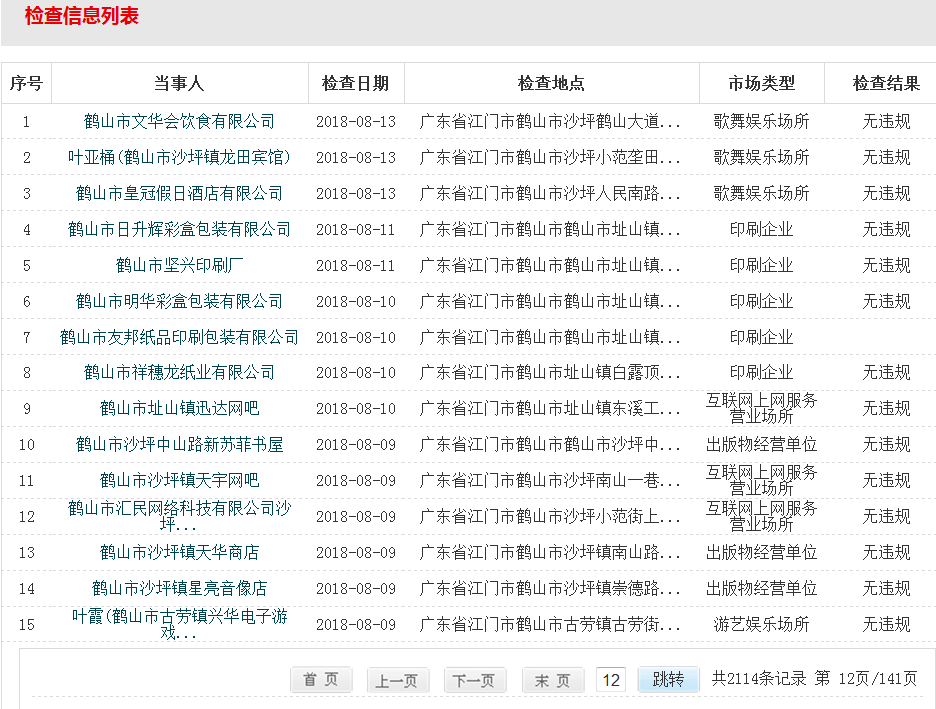
Task: Click 上一页 previous page button
Action: click(398, 680)
